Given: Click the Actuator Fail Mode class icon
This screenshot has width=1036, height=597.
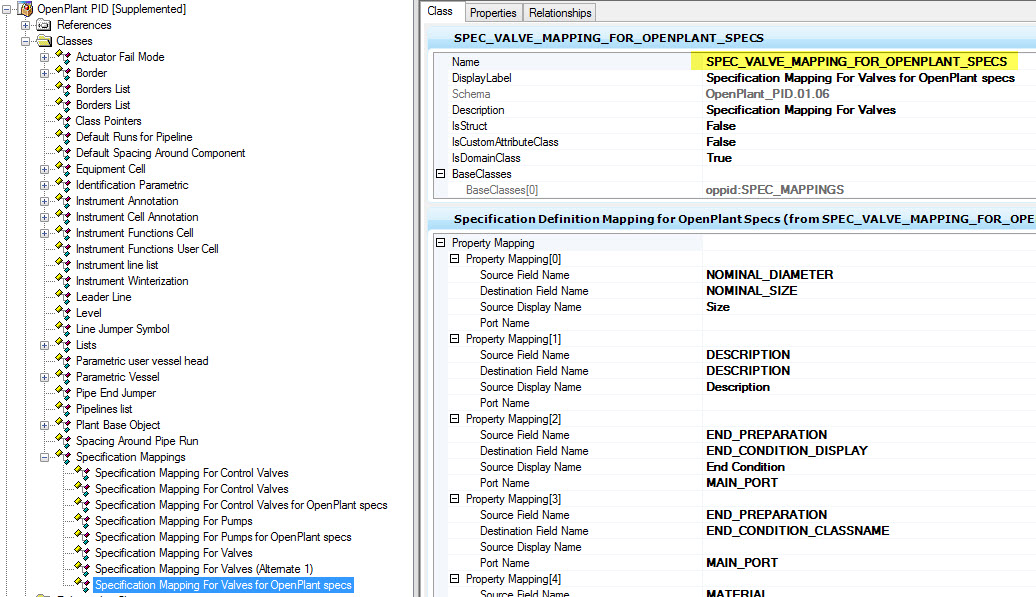Looking at the screenshot, I should (63, 57).
